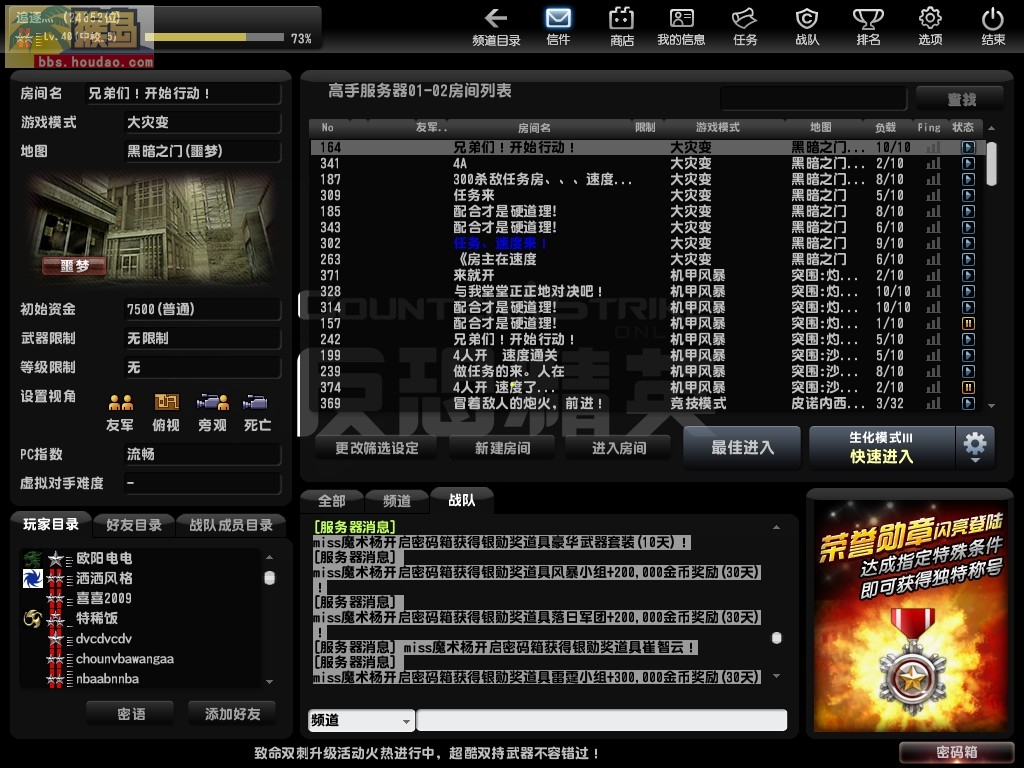
Task: Click the clan emblem beside 洒洒风格
Action: pos(32,578)
